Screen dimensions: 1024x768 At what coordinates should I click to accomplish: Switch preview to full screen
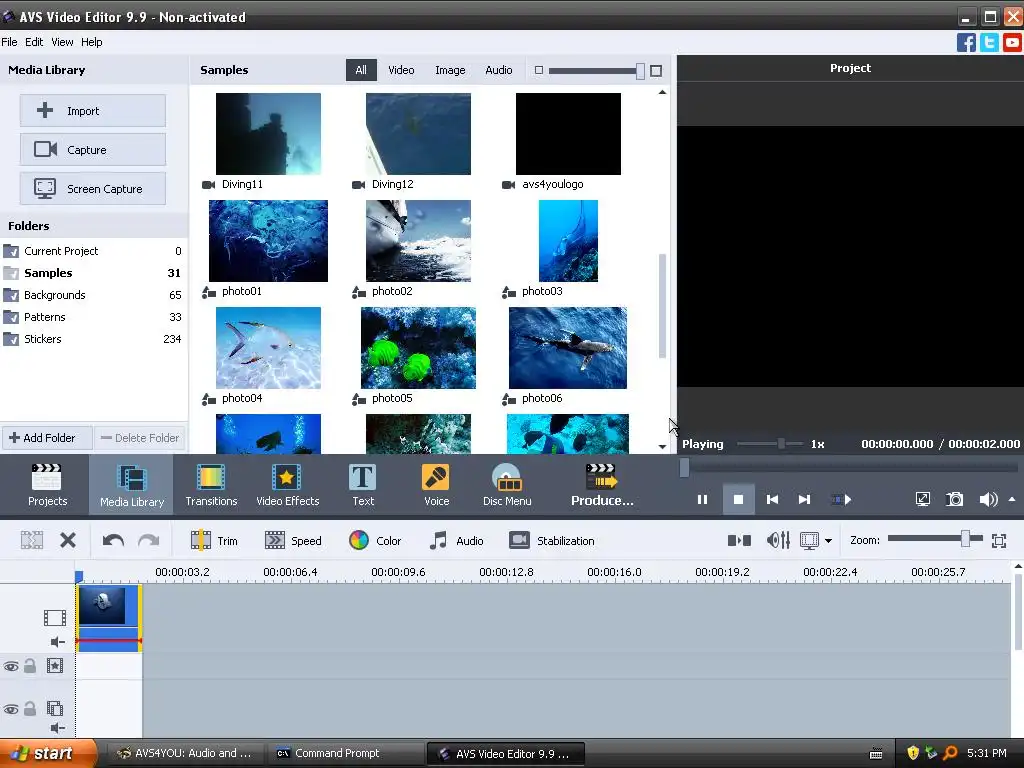pyautogui.click(x=923, y=500)
